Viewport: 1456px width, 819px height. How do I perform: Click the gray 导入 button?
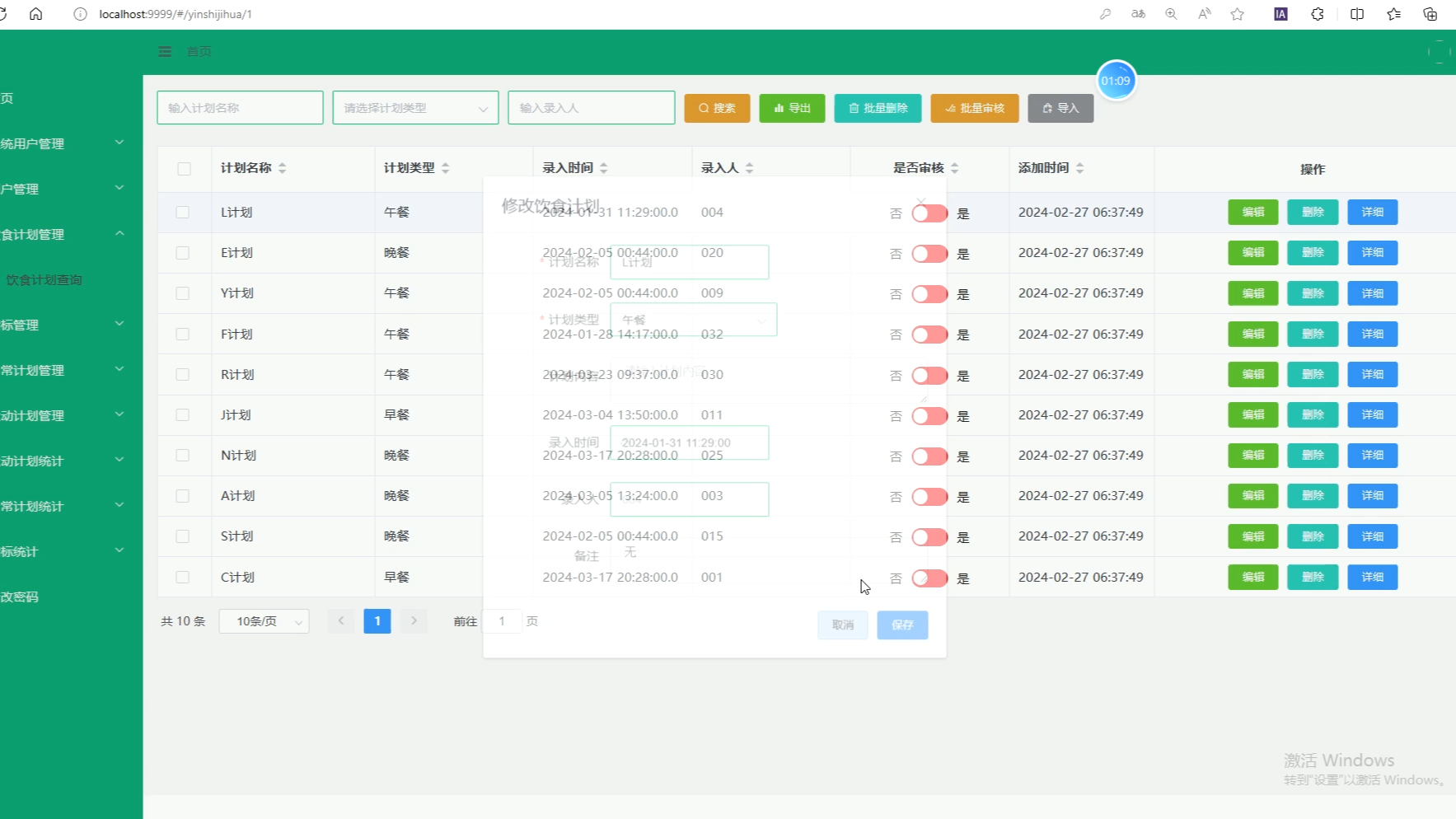tap(1060, 108)
